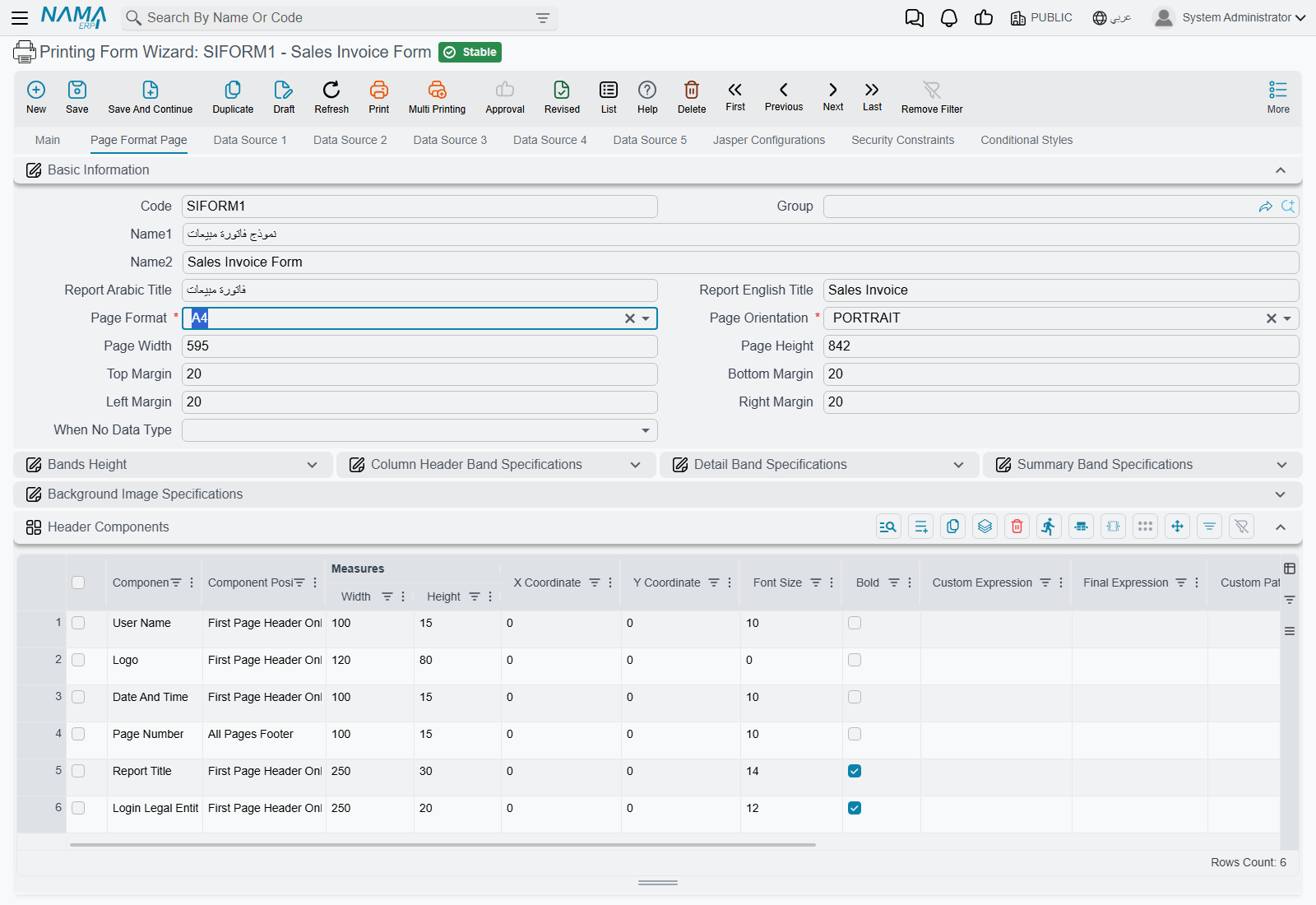Click search-in-lines icon in Header Components
1316x905 pixels.
(x=888, y=527)
